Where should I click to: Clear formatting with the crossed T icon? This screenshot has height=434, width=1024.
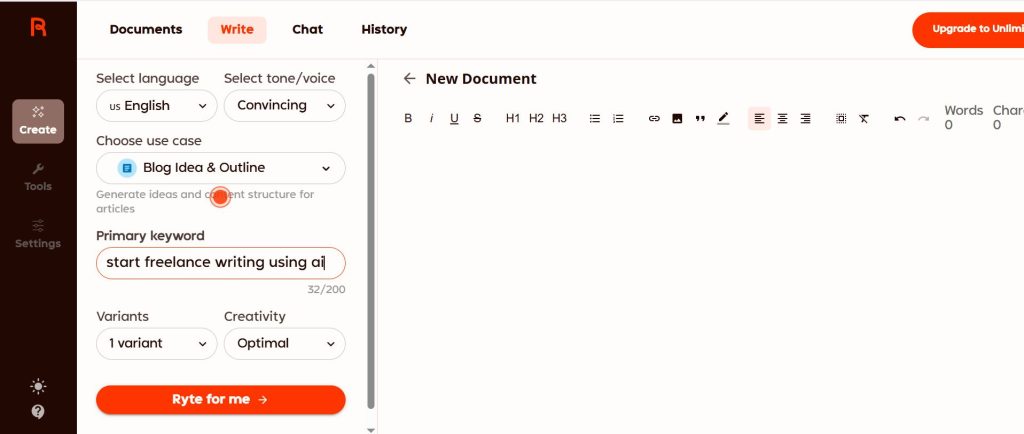pos(864,118)
